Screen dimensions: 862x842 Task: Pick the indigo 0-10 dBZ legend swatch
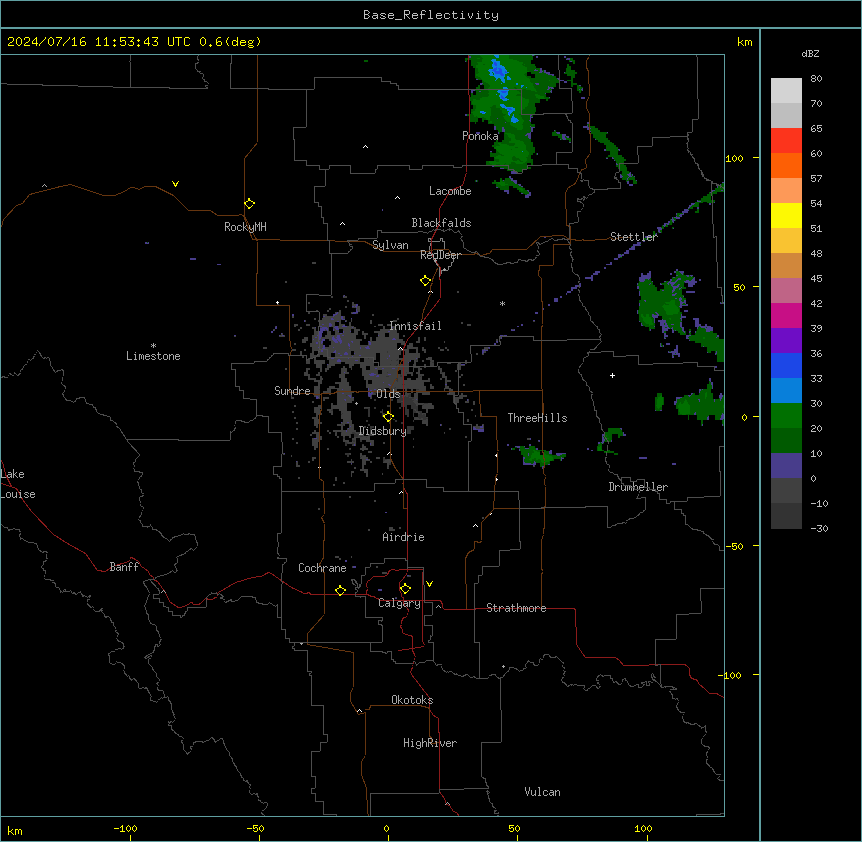786,466
